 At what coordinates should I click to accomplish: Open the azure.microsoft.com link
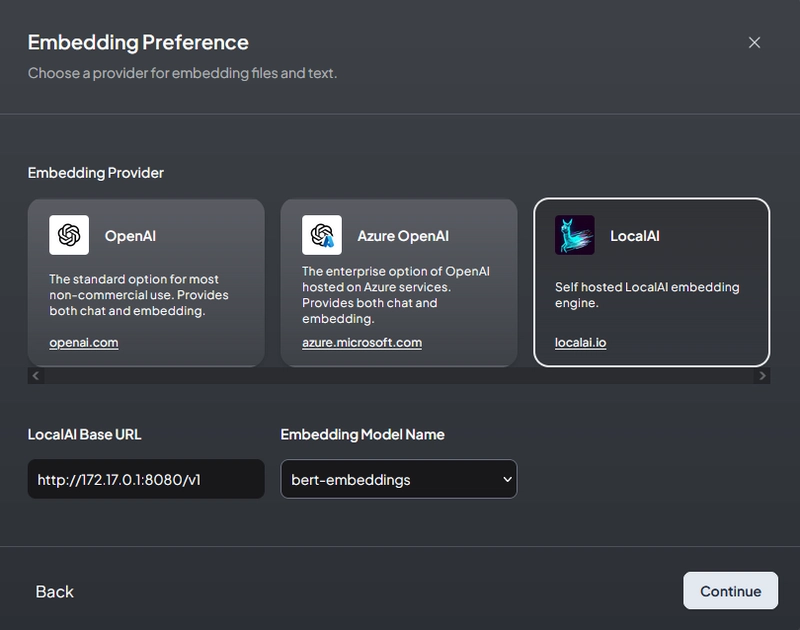[362, 342]
